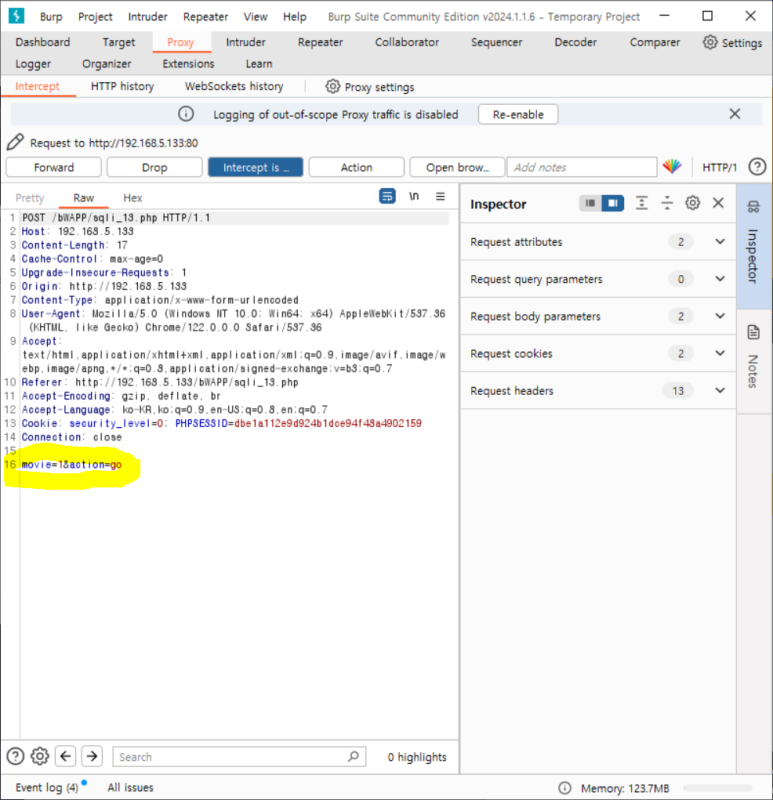This screenshot has width=773, height=800.
Task: Click the forward arrow search button
Action: point(92,756)
